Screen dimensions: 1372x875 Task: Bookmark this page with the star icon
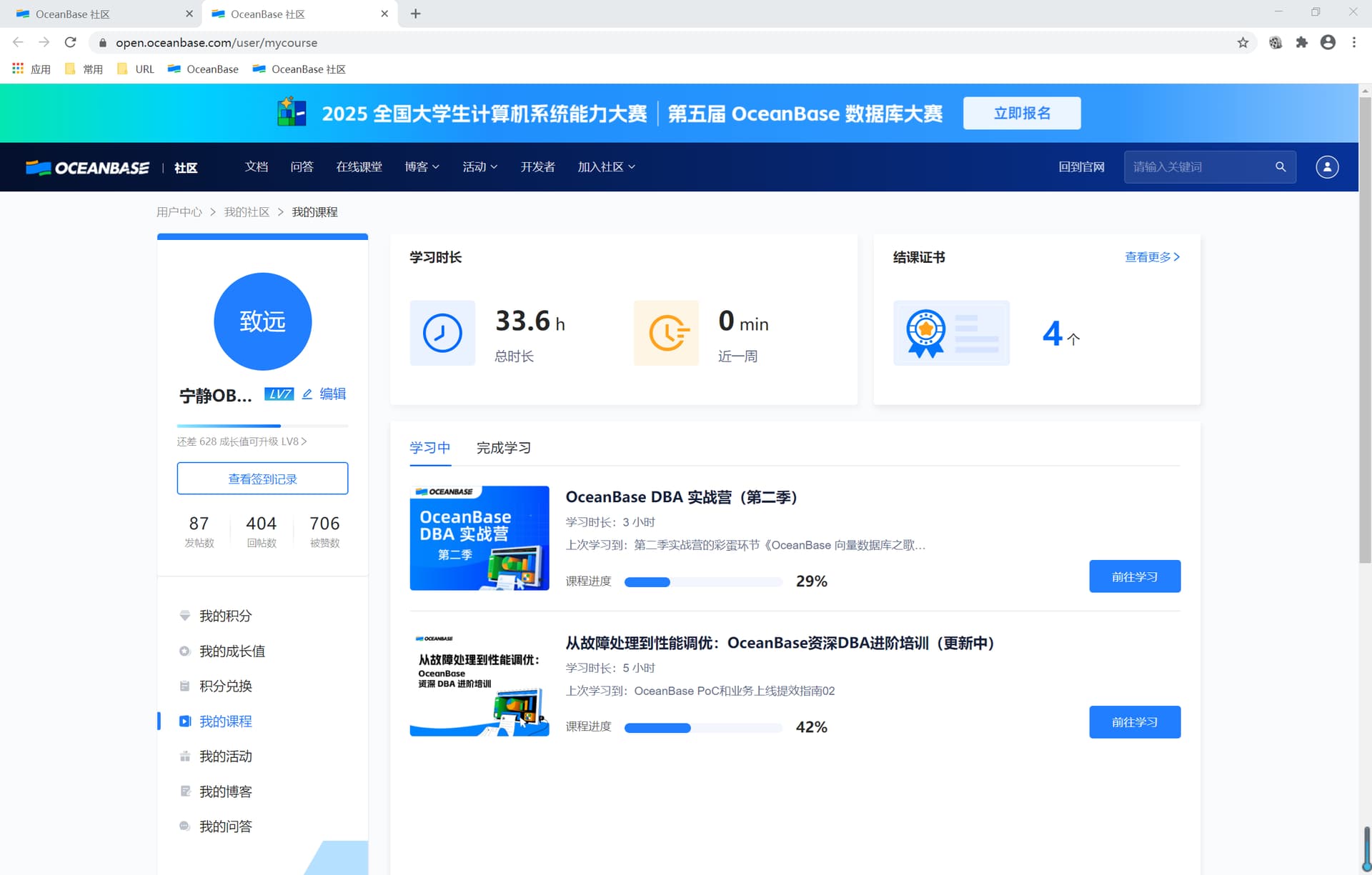pyautogui.click(x=1243, y=43)
